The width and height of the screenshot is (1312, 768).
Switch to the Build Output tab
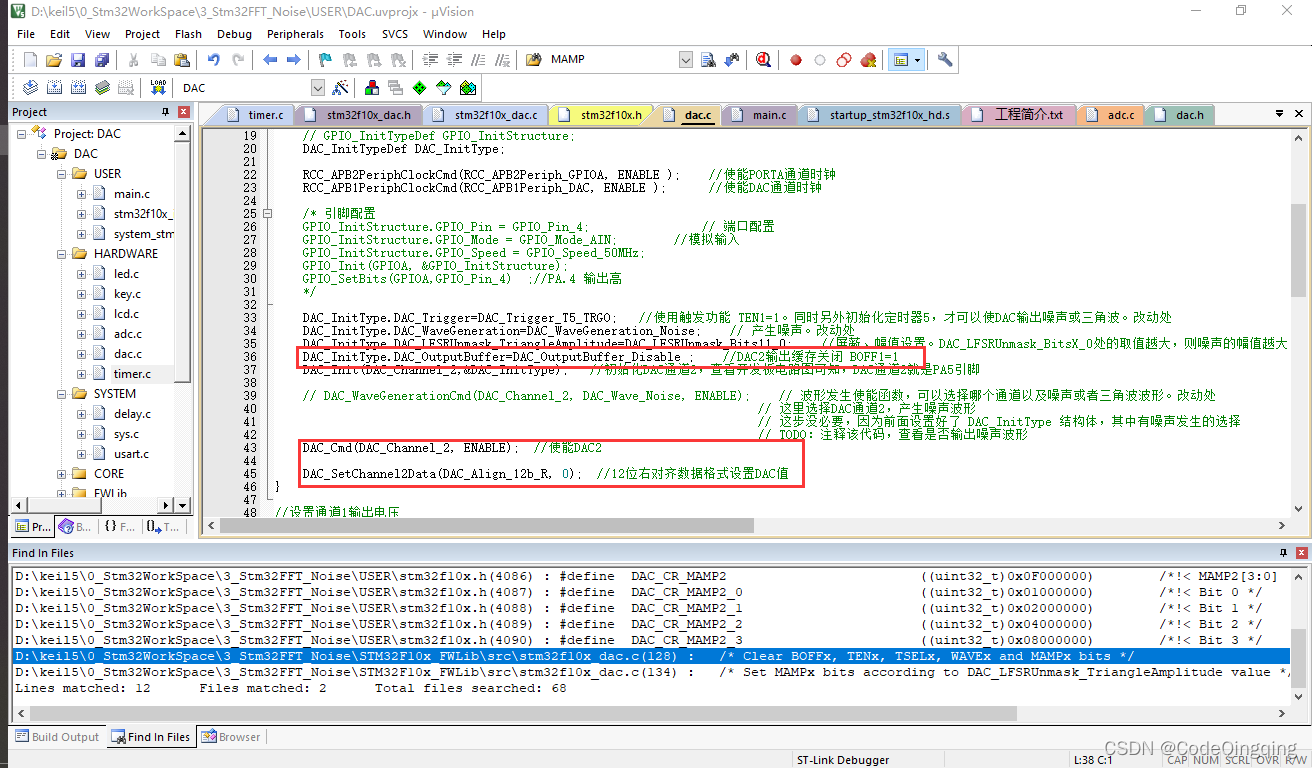click(57, 737)
